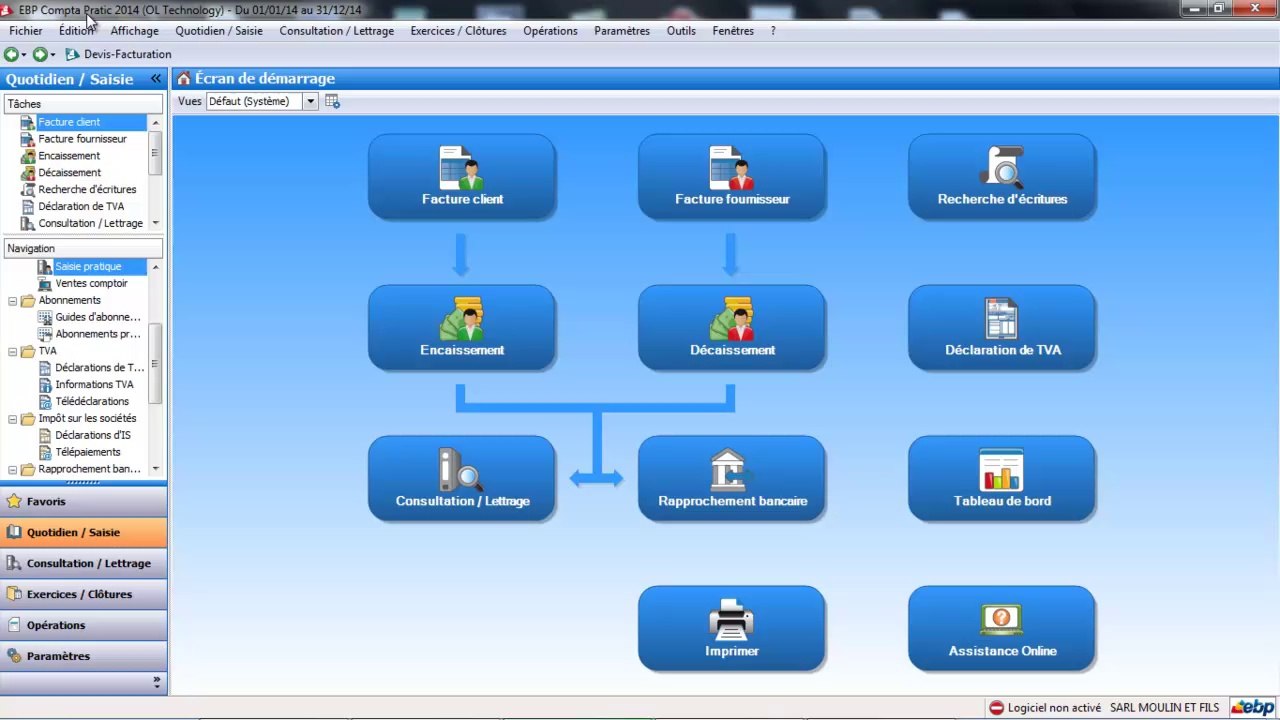
Task: Open the Paramètres menu
Action: 622,31
